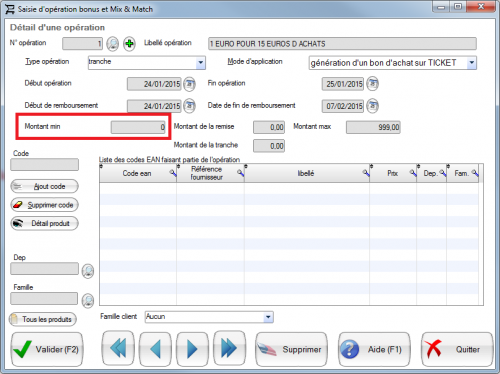Click Valider (F2) button

pyautogui.click(x=47, y=349)
